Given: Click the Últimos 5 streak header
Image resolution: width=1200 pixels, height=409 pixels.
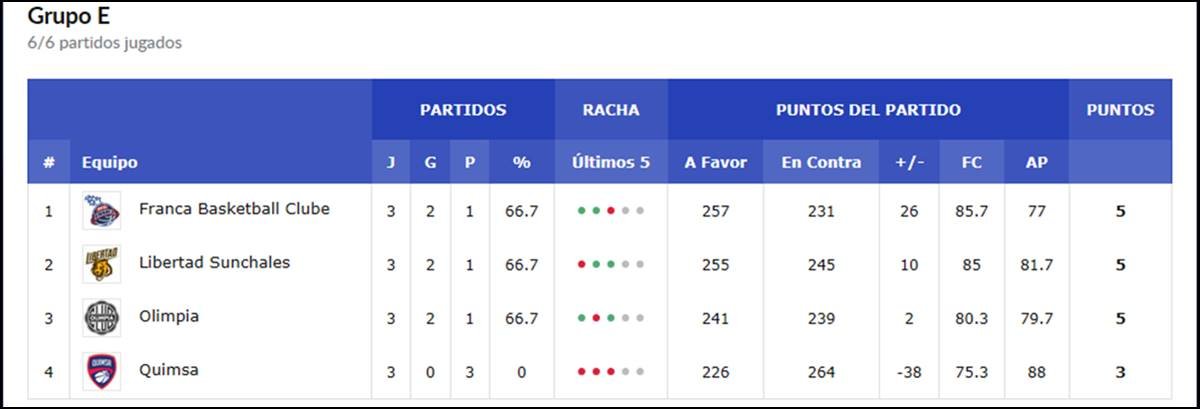Looking at the screenshot, I should point(611,162).
